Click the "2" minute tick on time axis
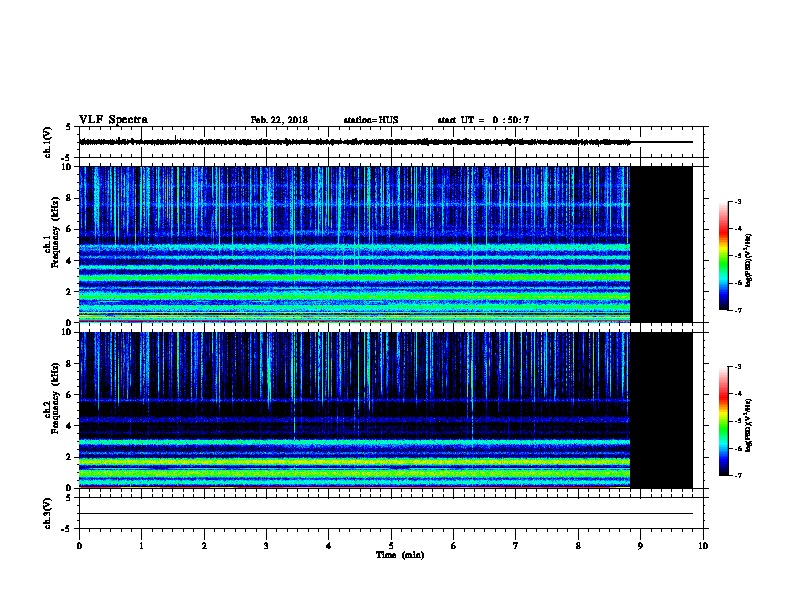The width and height of the screenshot is (792, 612). (204, 546)
